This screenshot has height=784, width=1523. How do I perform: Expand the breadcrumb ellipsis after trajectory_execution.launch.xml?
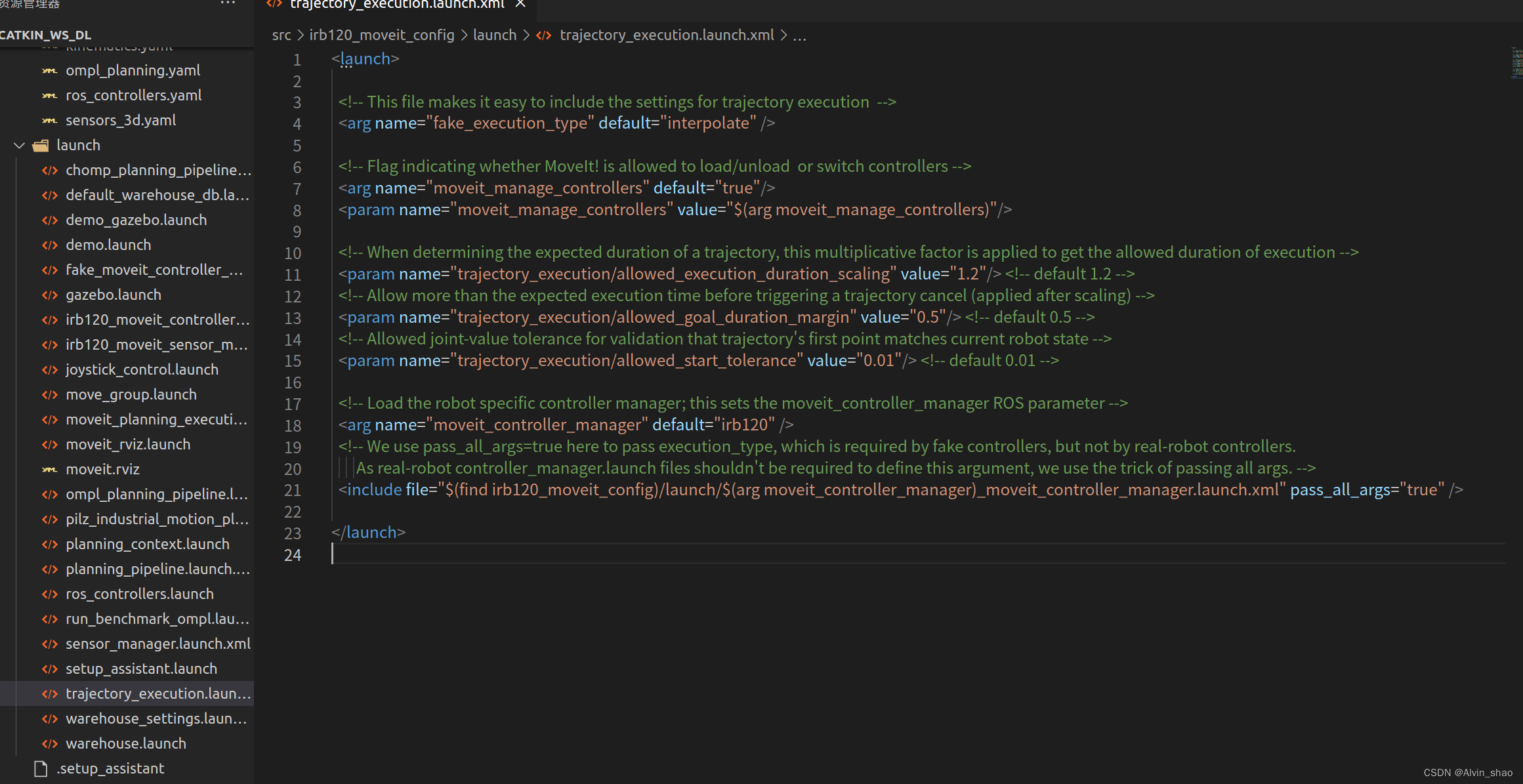800,35
